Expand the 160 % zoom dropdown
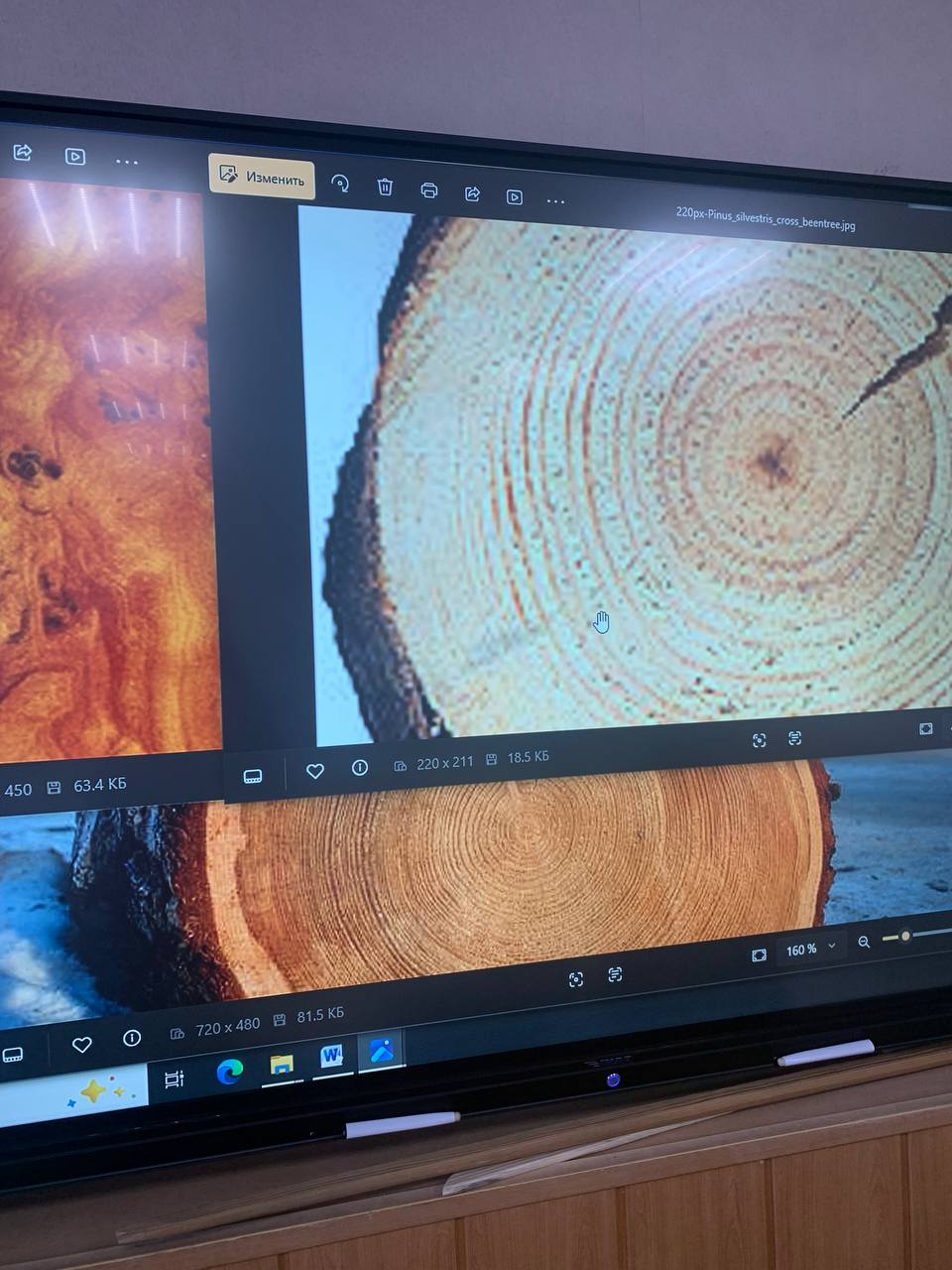 pyautogui.click(x=831, y=947)
